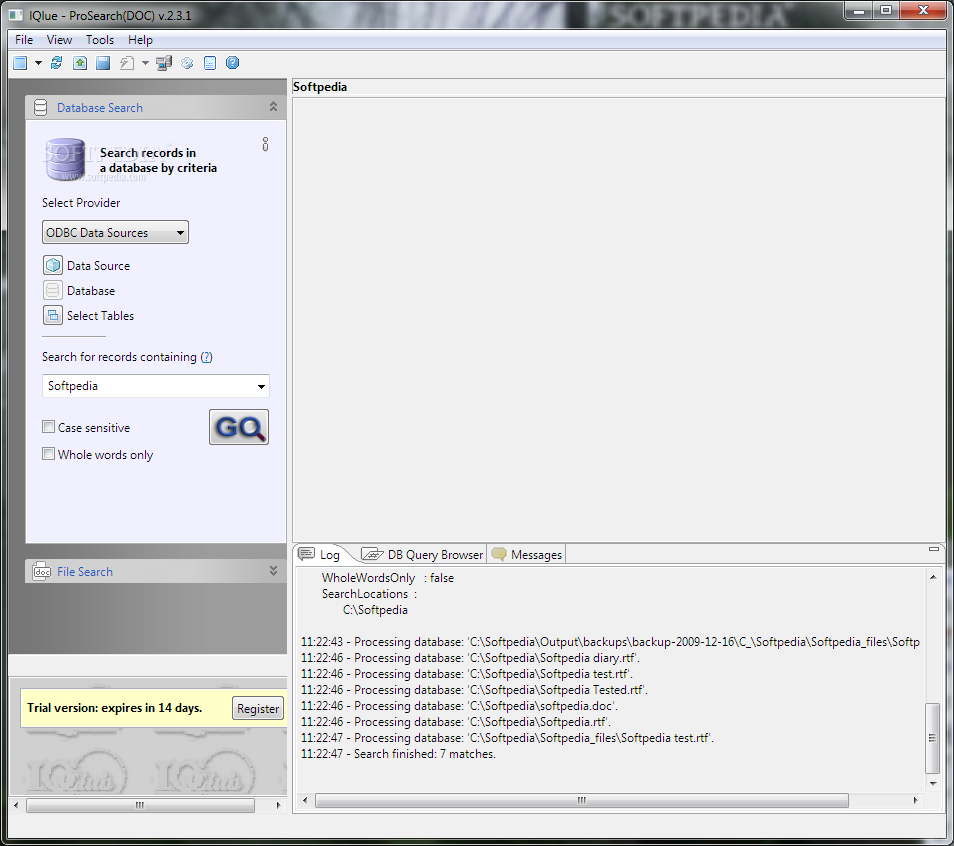
Task: Click the log scroll down arrow
Action: point(932,784)
